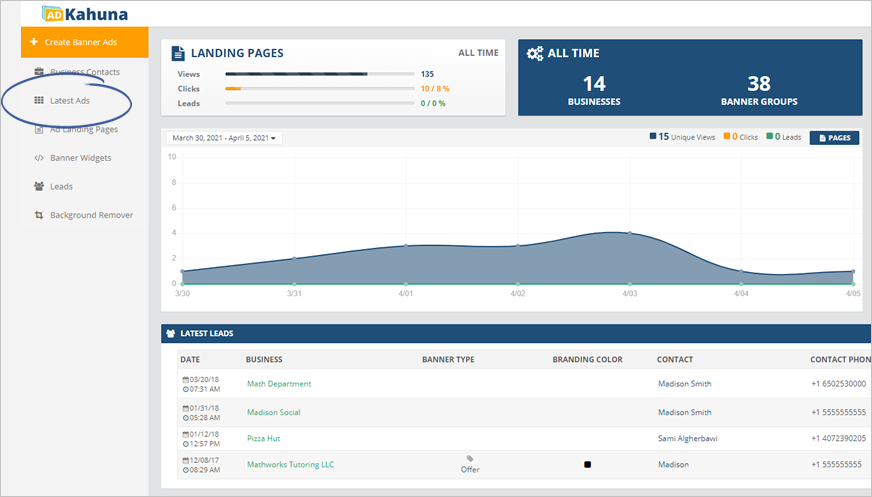Open the March 30 - April 5 date range dropdown
The height and width of the screenshot is (497, 872).
[224, 138]
